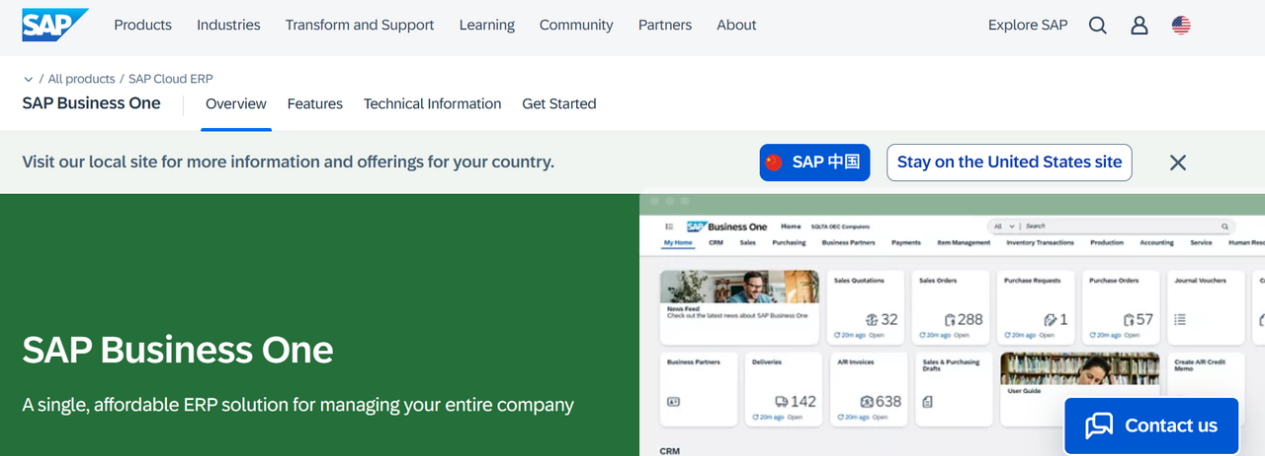This screenshot has height=456, width=1265.
Task: Click the SAP logo in the header
Action: tap(55, 25)
